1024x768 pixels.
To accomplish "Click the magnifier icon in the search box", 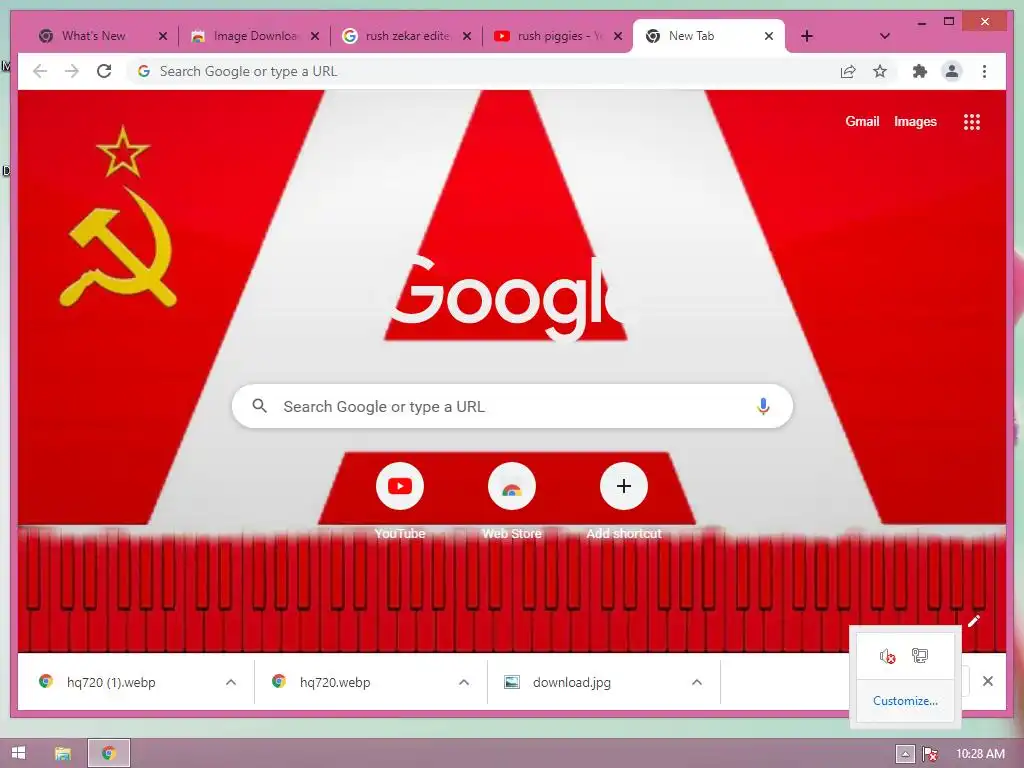I will click(x=259, y=406).
